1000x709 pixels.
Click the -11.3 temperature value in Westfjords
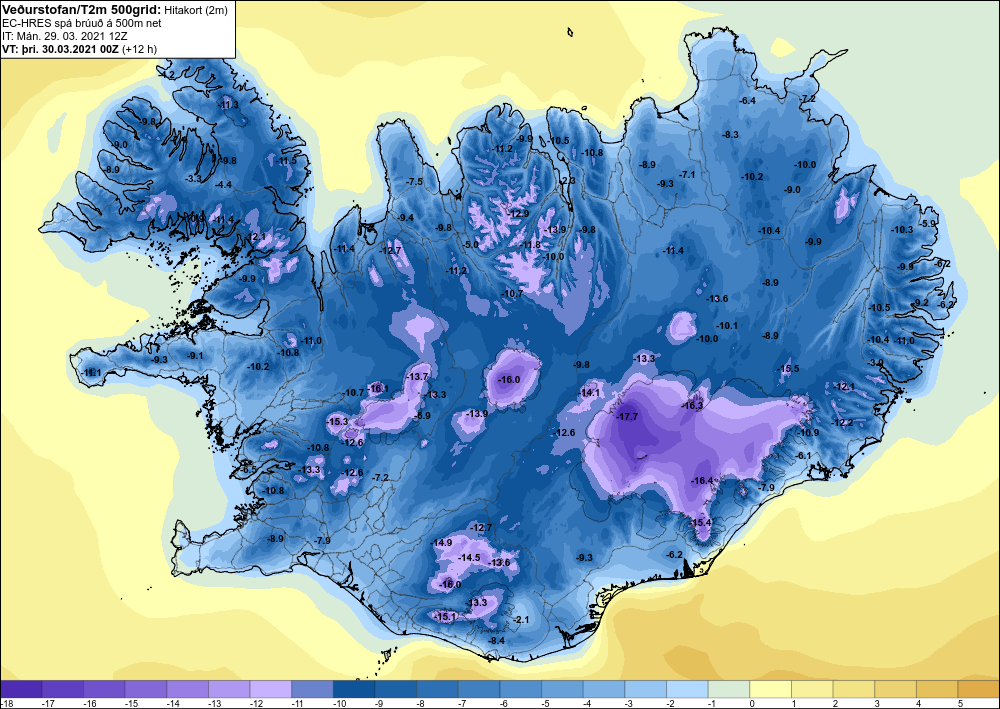(228, 105)
